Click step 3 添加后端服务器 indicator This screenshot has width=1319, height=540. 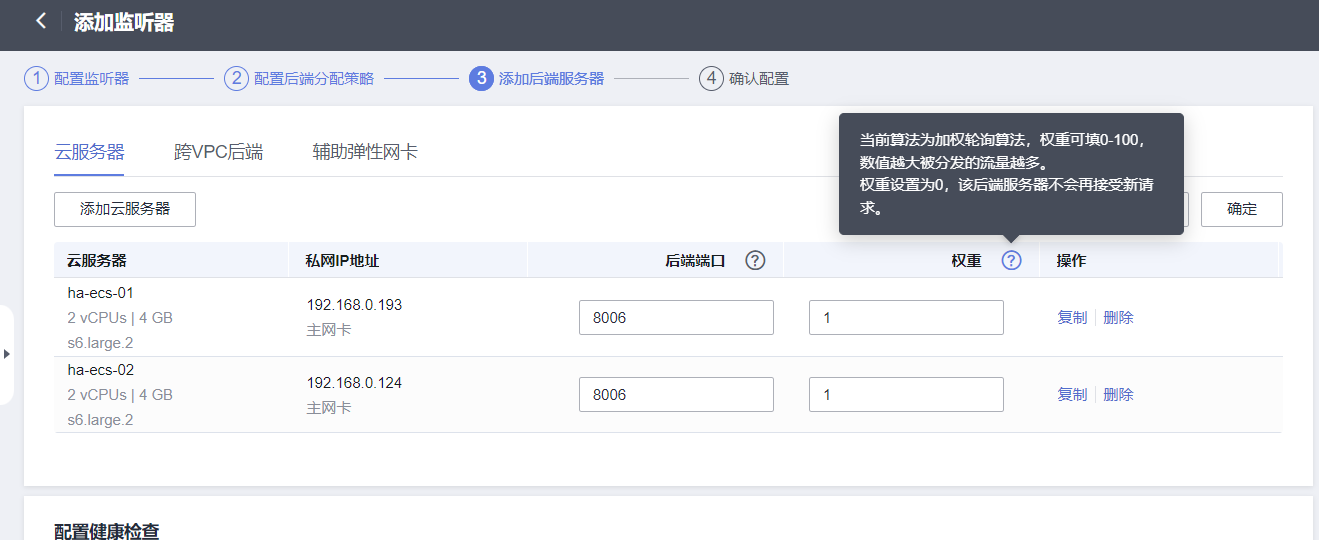[481, 78]
